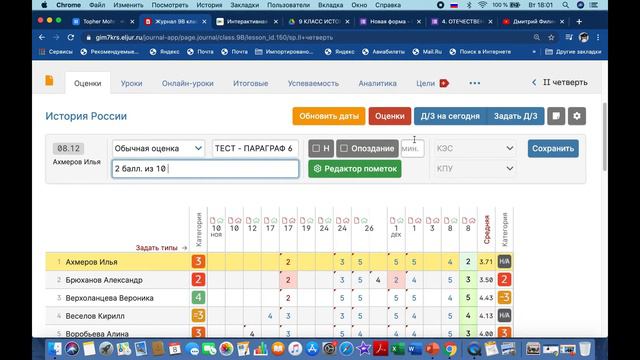640x360 pixels.
Task: Click the red Оценки button
Action: pos(390,116)
